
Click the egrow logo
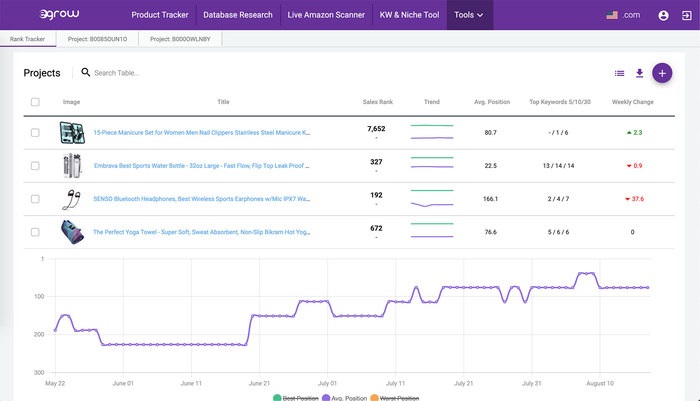pyautogui.click(x=59, y=14)
